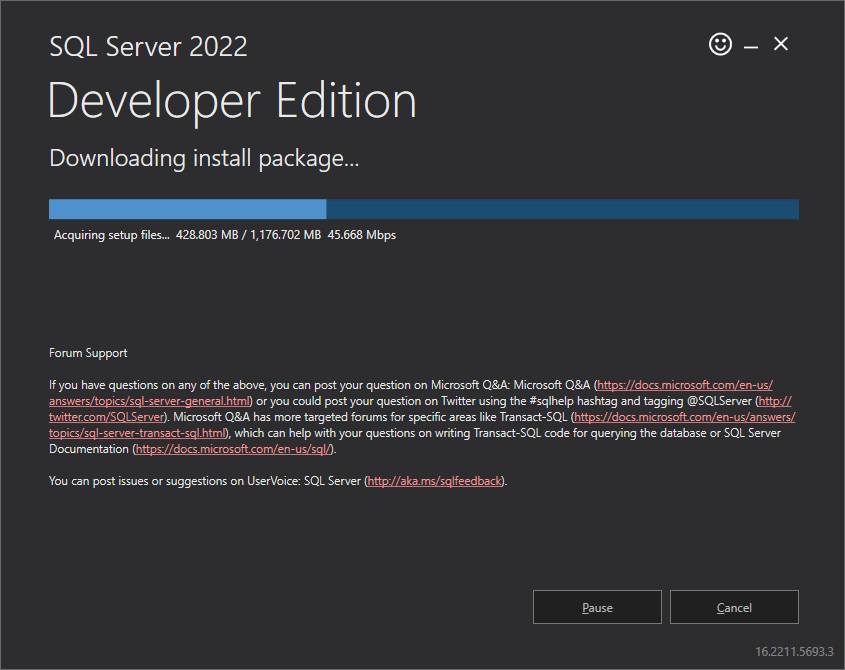Pause the install package download

pyautogui.click(x=597, y=607)
